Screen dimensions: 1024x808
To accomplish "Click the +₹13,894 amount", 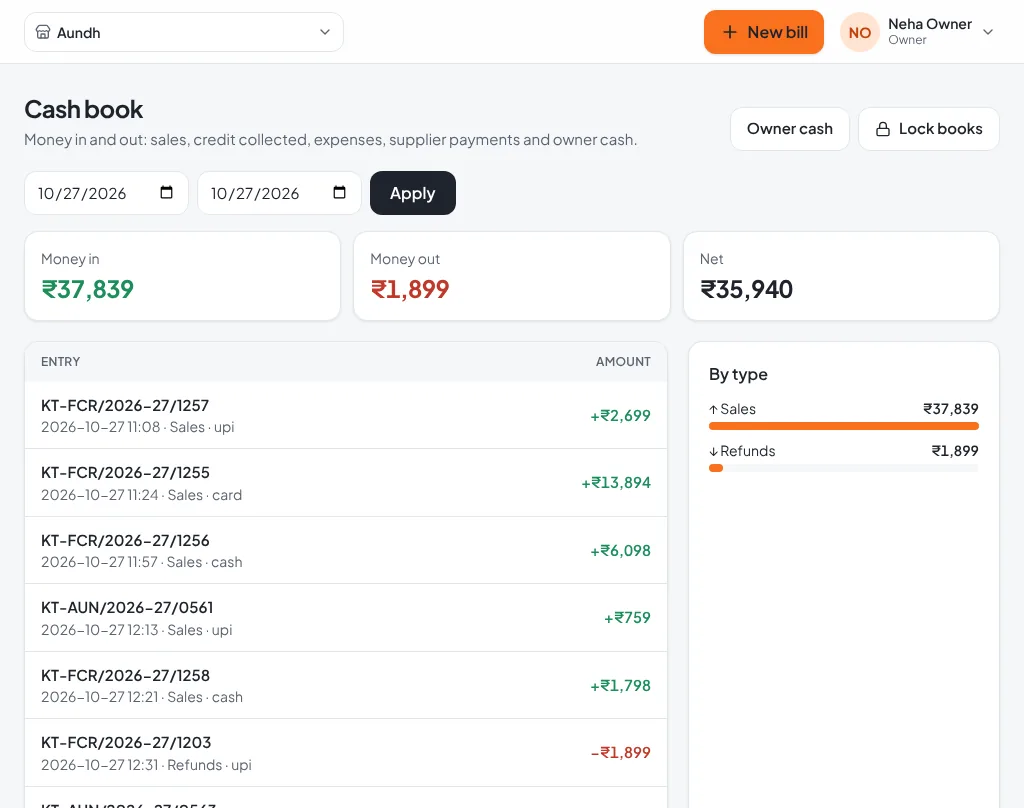I will pos(616,483).
